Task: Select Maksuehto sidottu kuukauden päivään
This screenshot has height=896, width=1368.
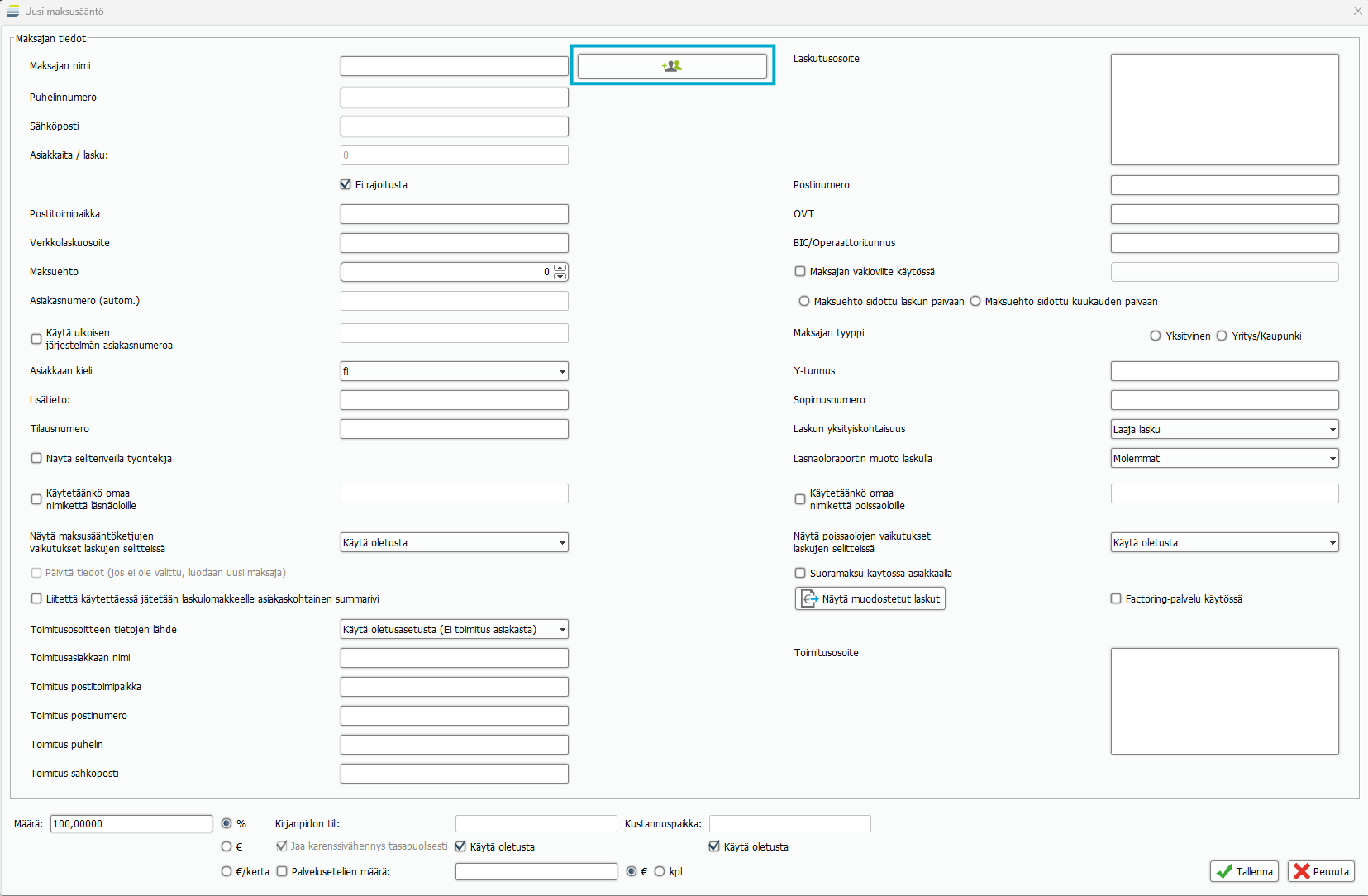Action: (975, 301)
